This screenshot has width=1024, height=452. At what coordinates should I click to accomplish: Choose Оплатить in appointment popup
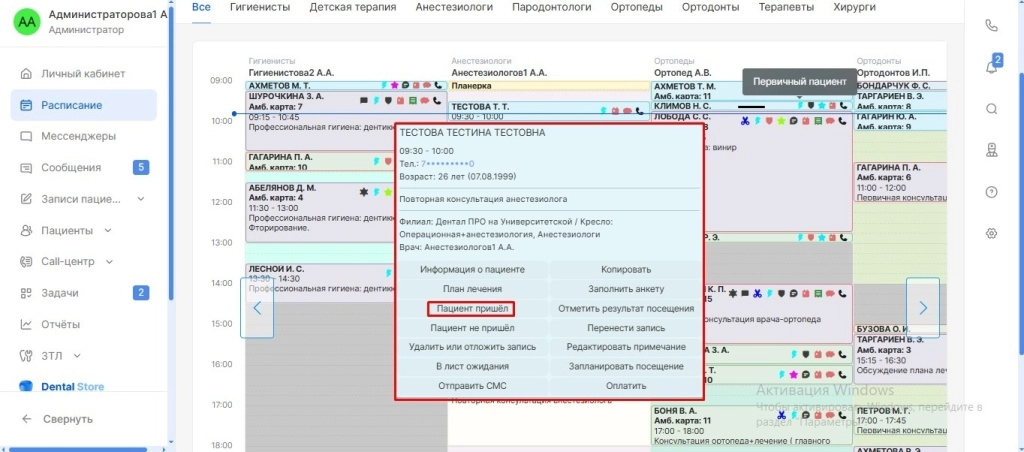point(625,385)
